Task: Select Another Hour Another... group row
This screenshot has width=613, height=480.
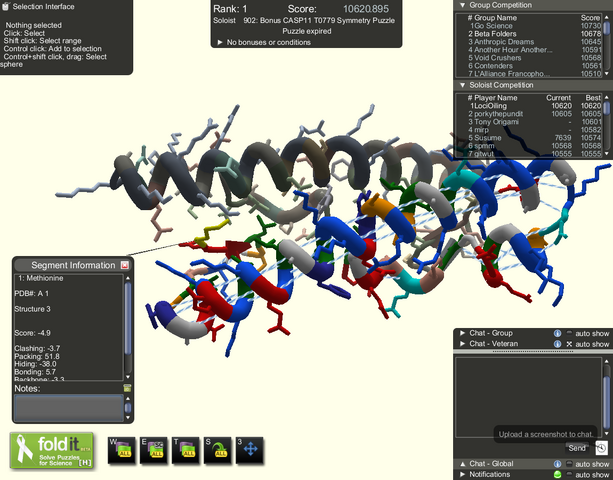Action: 534,50
